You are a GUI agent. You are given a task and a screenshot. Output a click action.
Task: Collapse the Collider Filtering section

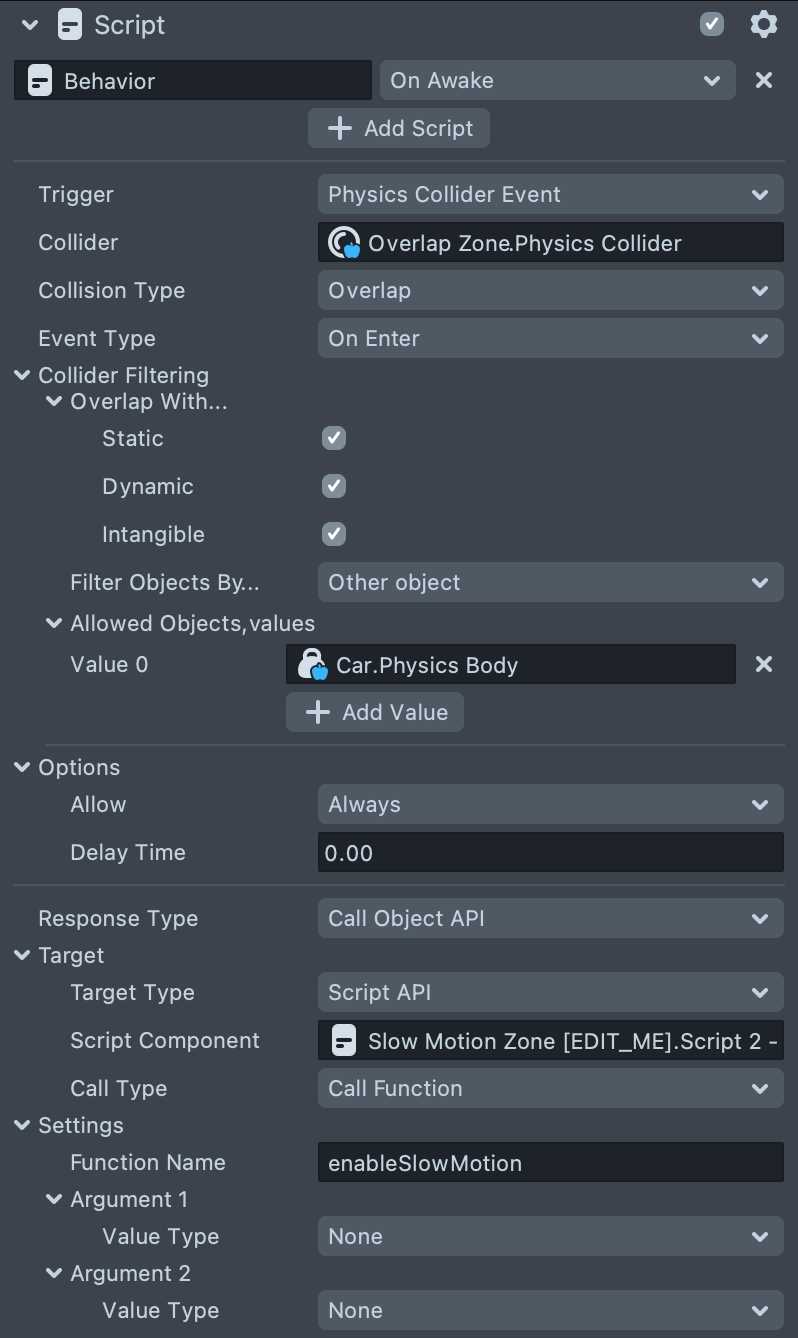22,376
